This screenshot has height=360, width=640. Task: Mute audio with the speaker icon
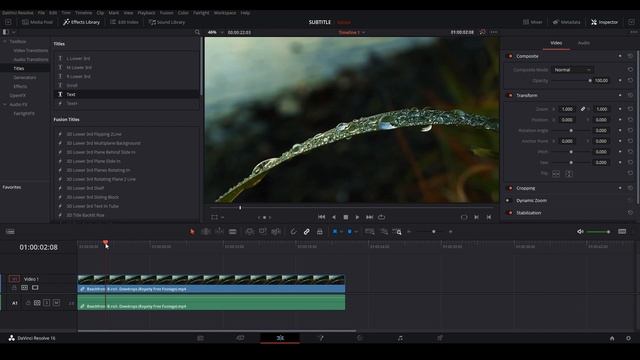coord(580,232)
